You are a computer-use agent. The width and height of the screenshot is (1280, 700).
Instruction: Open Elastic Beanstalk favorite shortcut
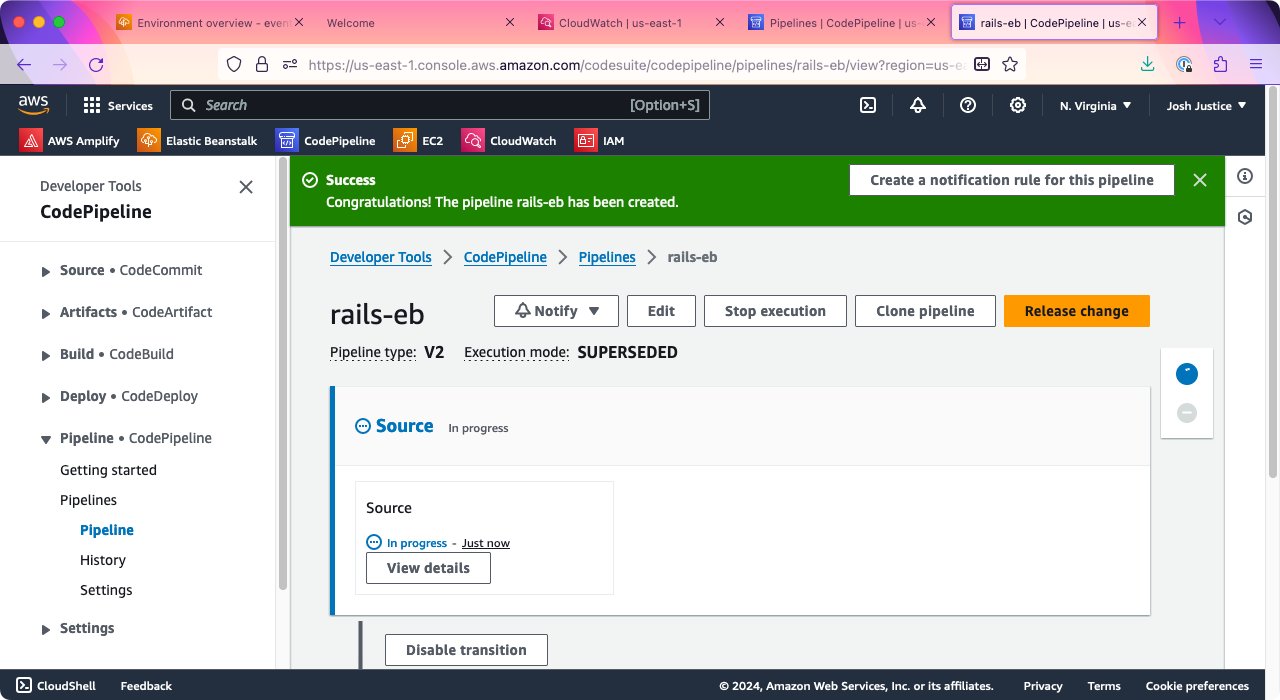point(198,140)
